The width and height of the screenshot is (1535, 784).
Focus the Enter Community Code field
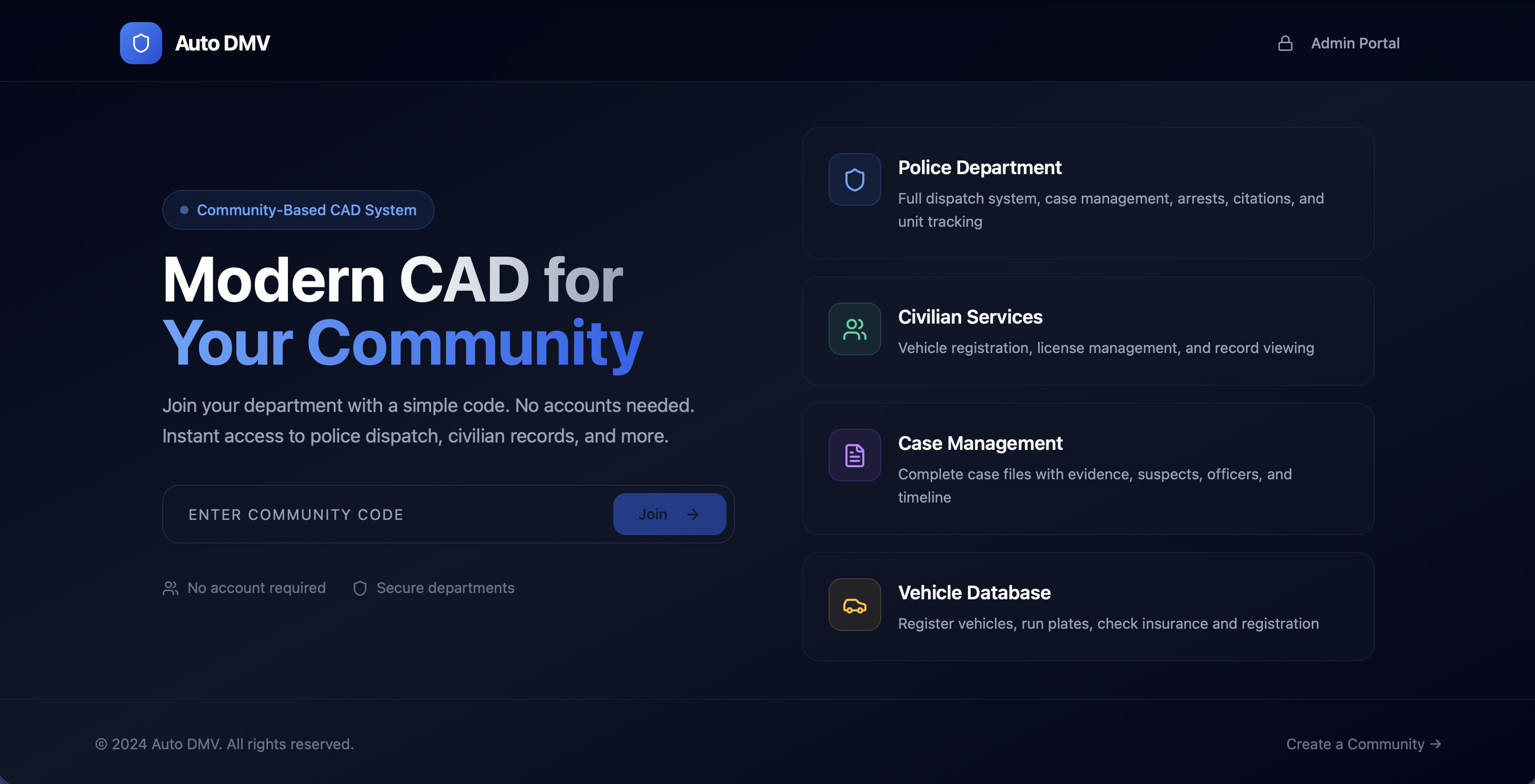[387, 514]
